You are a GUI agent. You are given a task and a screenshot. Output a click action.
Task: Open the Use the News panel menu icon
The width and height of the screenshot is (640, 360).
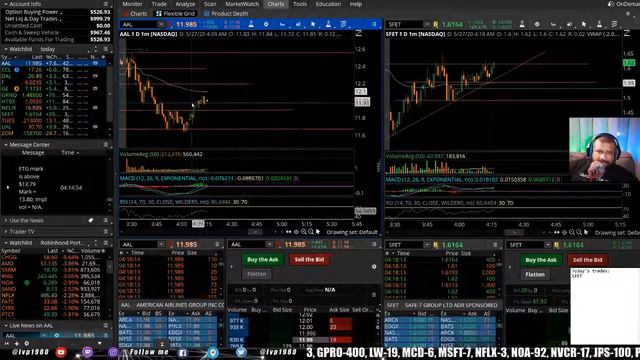click(106, 220)
